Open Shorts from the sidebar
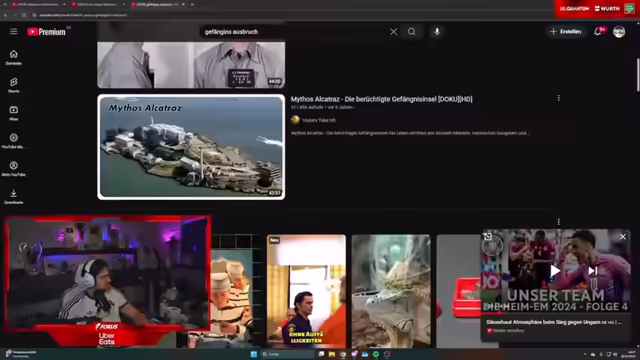This screenshot has height=360, width=640. pyautogui.click(x=13, y=85)
